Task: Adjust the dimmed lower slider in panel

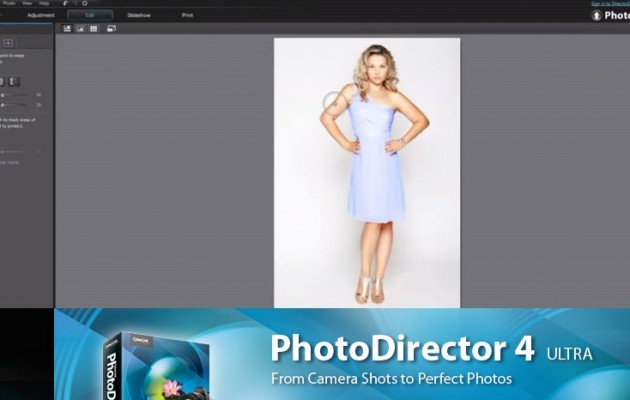Action: tap(12, 152)
